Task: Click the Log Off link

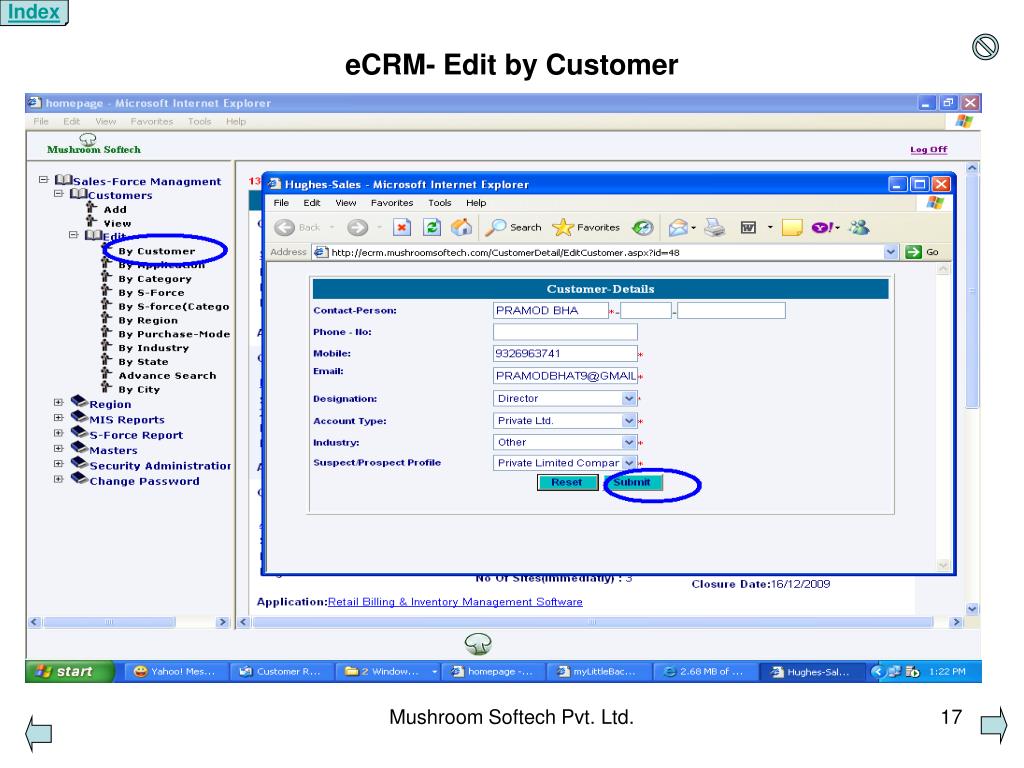Action: click(929, 150)
